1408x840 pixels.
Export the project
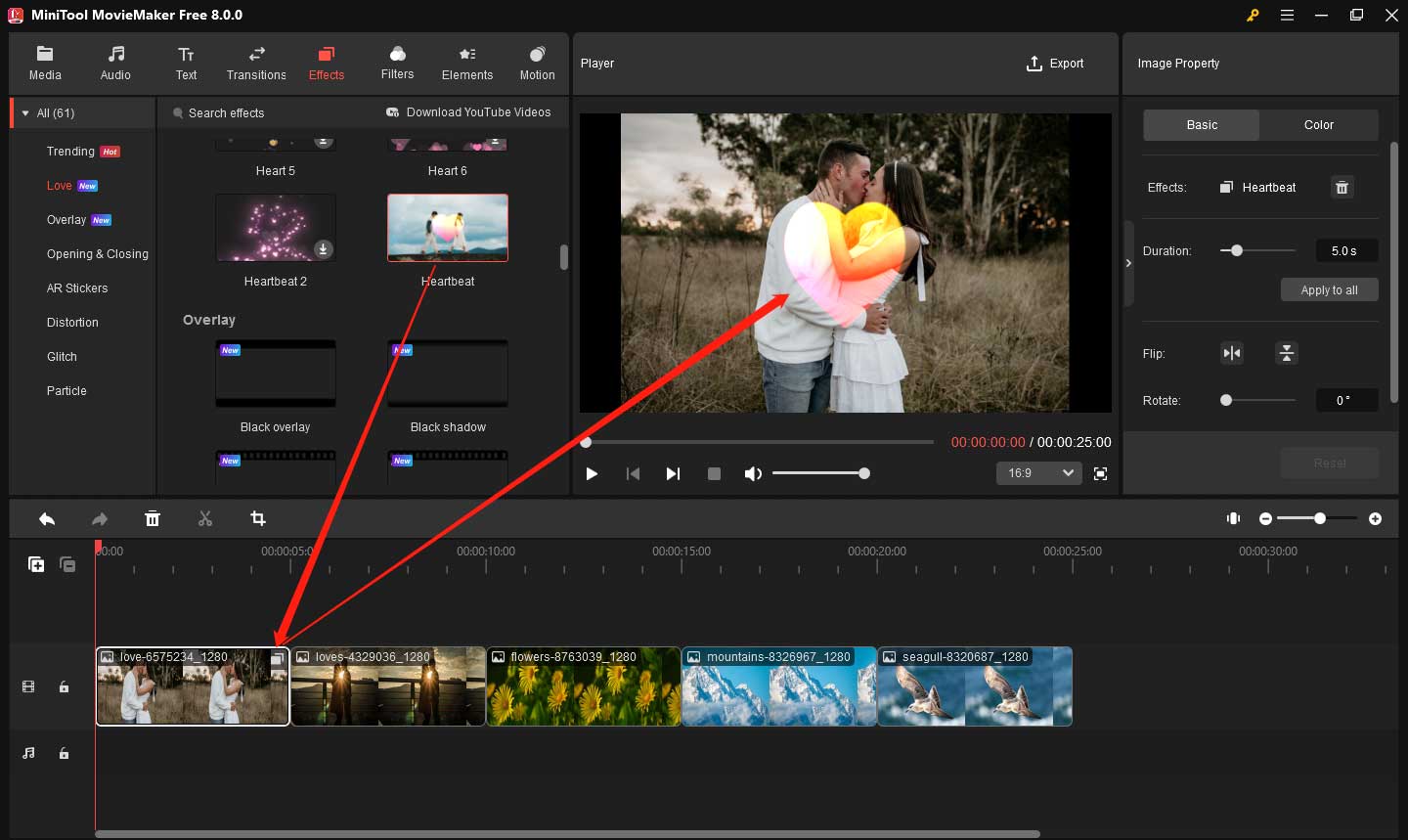point(1055,64)
